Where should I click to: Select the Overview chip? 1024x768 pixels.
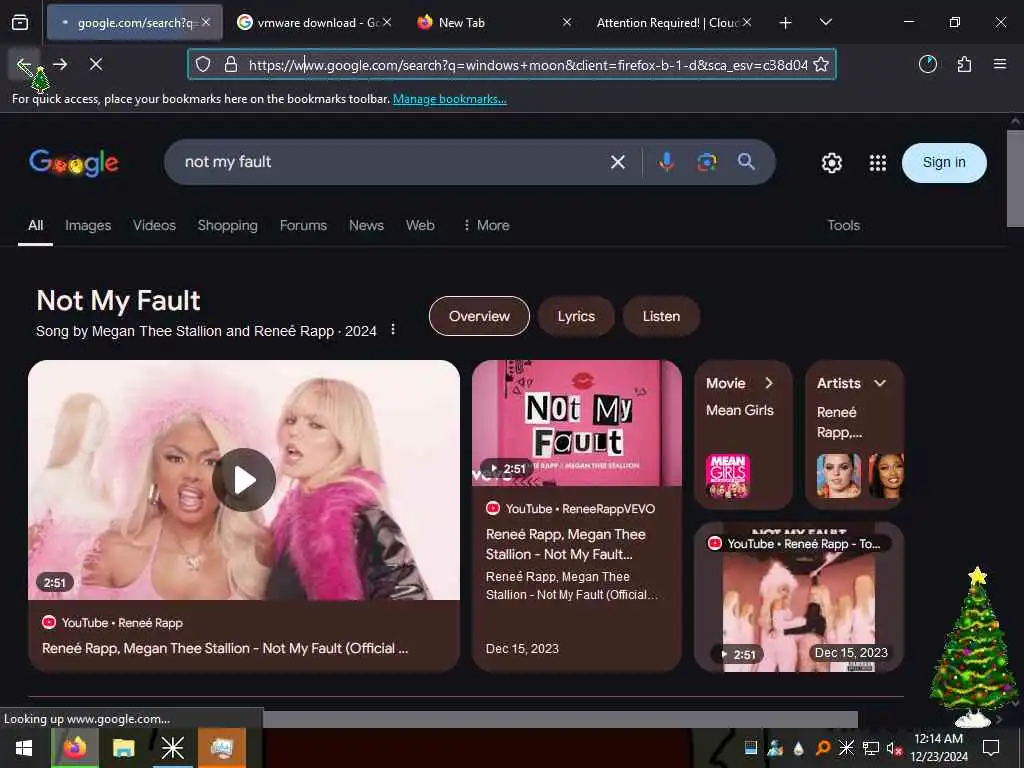tap(479, 316)
